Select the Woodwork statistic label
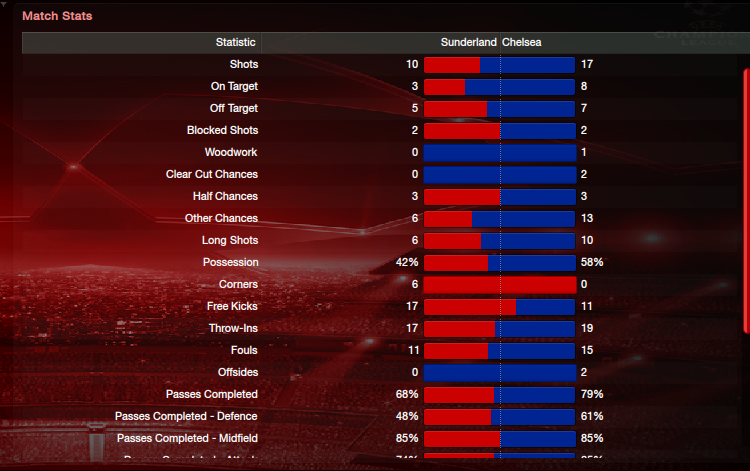 (x=231, y=153)
